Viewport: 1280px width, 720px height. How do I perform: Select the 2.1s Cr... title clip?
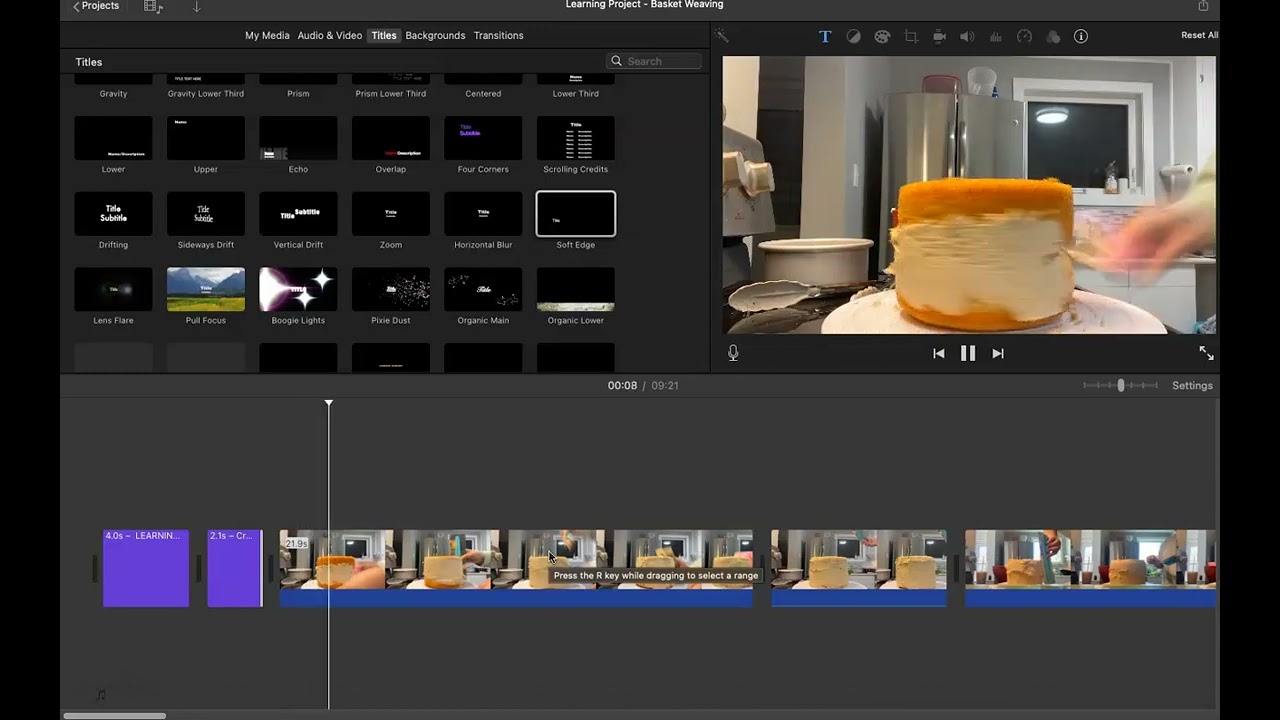pyautogui.click(x=235, y=568)
